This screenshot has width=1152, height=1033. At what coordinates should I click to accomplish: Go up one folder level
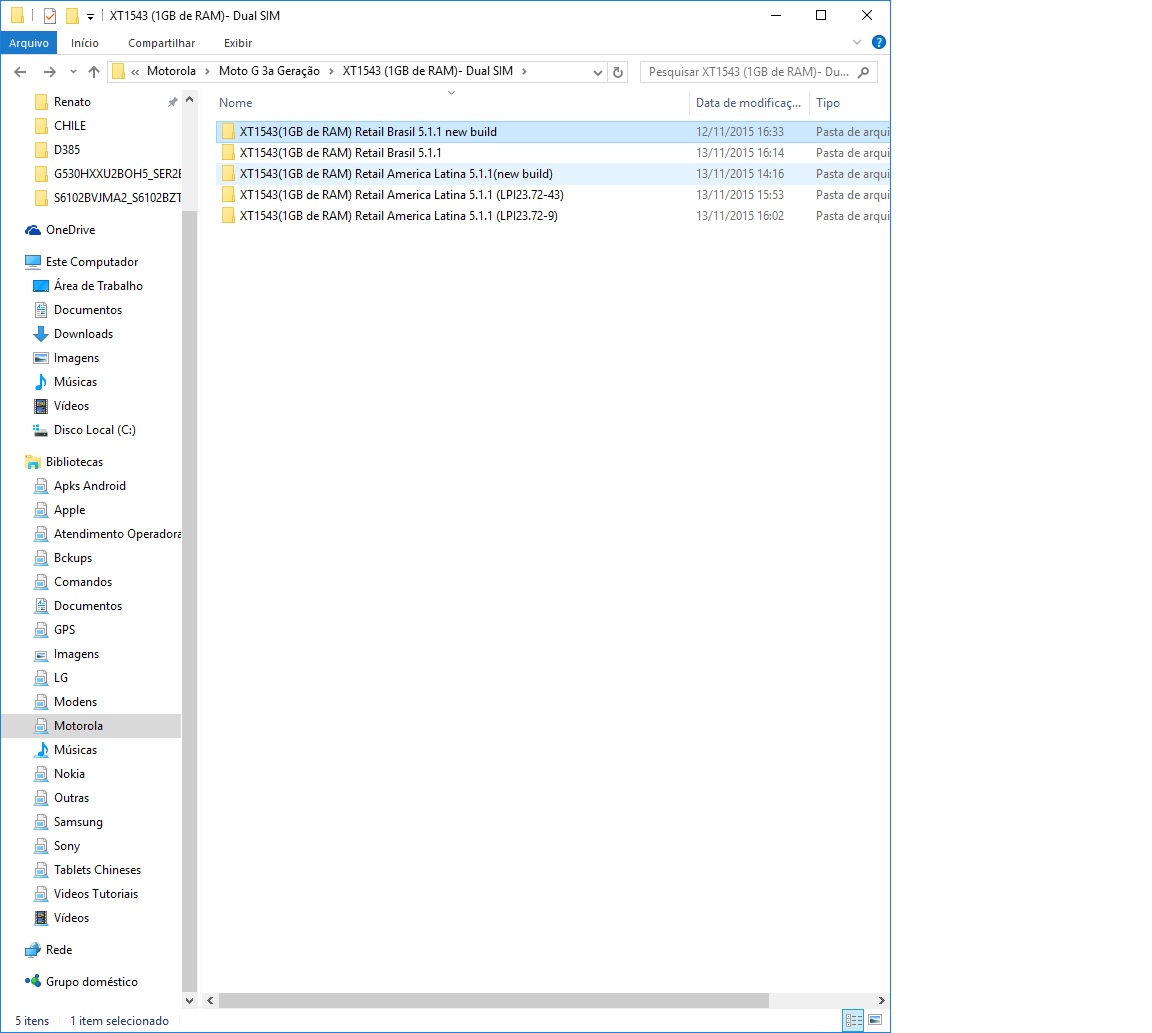93,72
